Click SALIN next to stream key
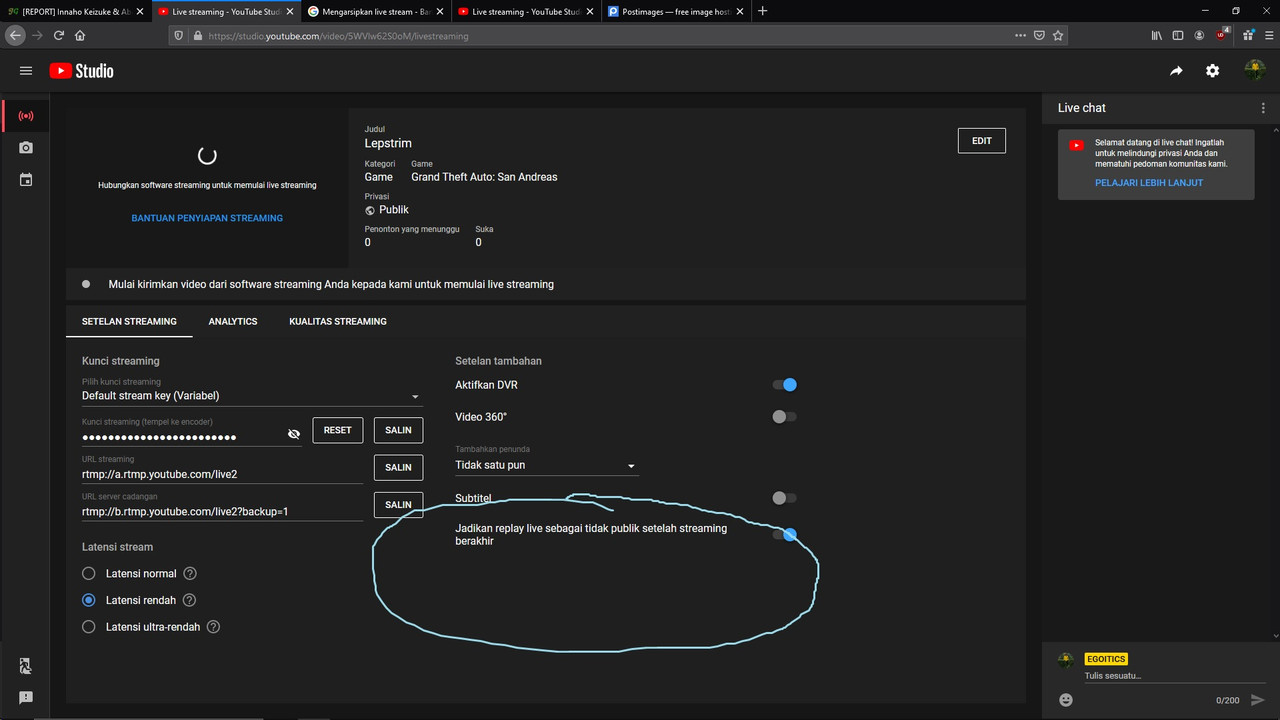This screenshot has height=720, width=1280. 398,430
